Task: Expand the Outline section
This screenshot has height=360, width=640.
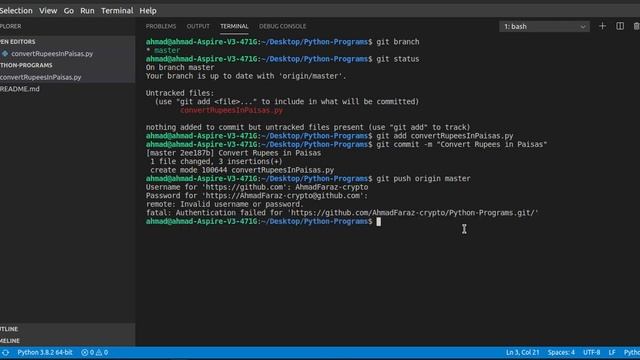Action: coord(9,329)
